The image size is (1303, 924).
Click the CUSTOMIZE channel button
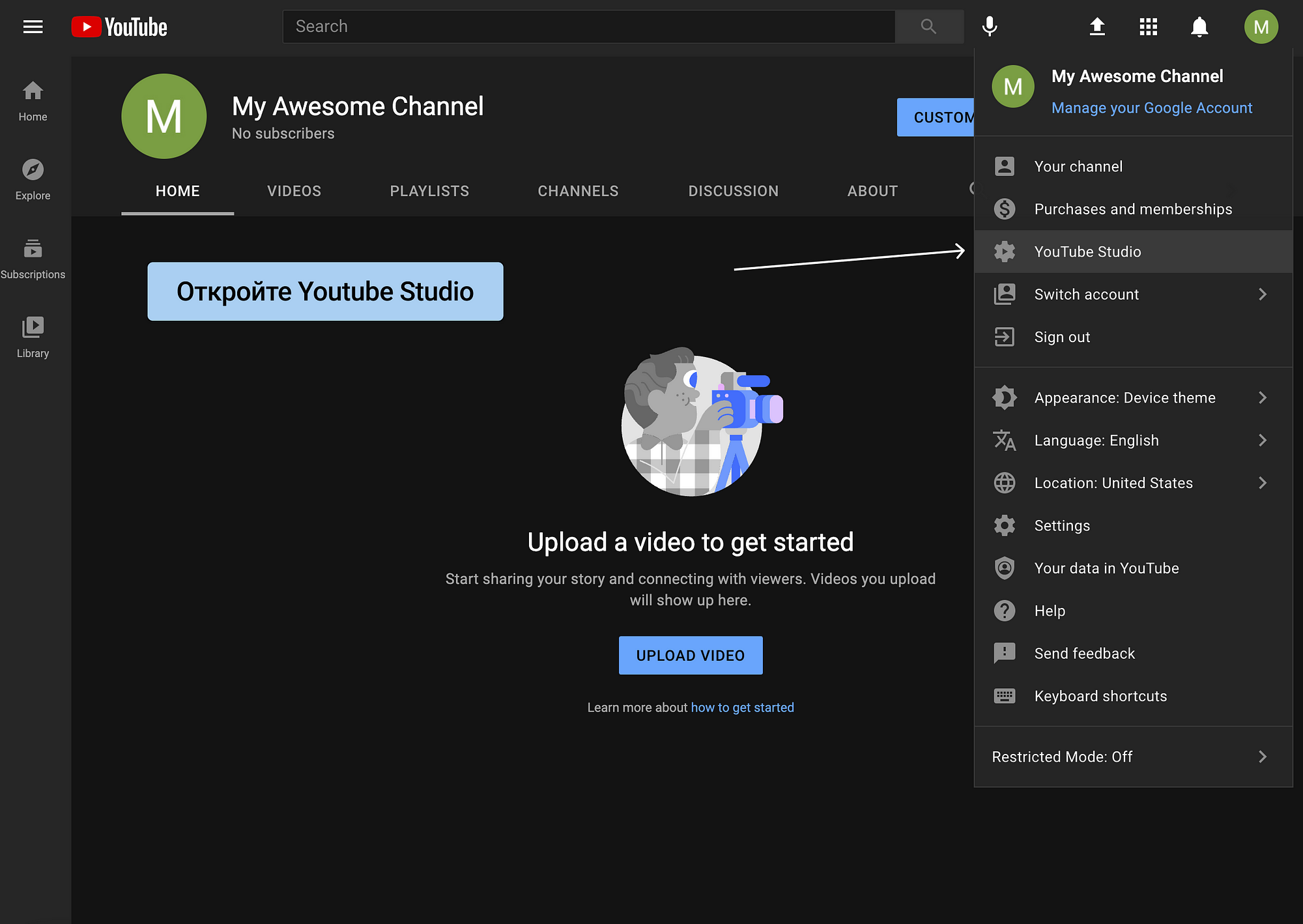click(x=936, y=117)
